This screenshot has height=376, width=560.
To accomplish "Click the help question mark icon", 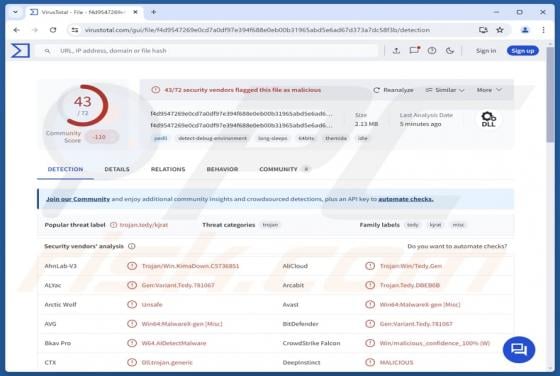I will [x=432, y=51].
